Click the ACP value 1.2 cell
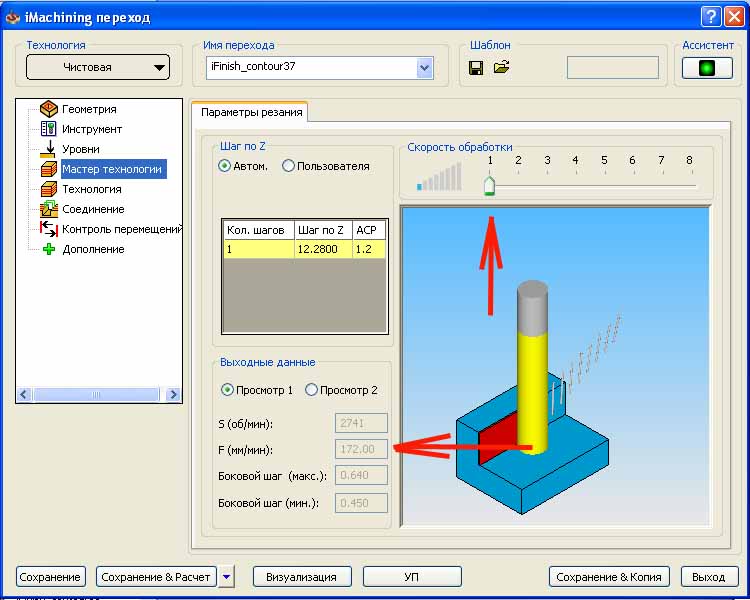The width and height of the screenshot is (750, 600). [369, 249]
